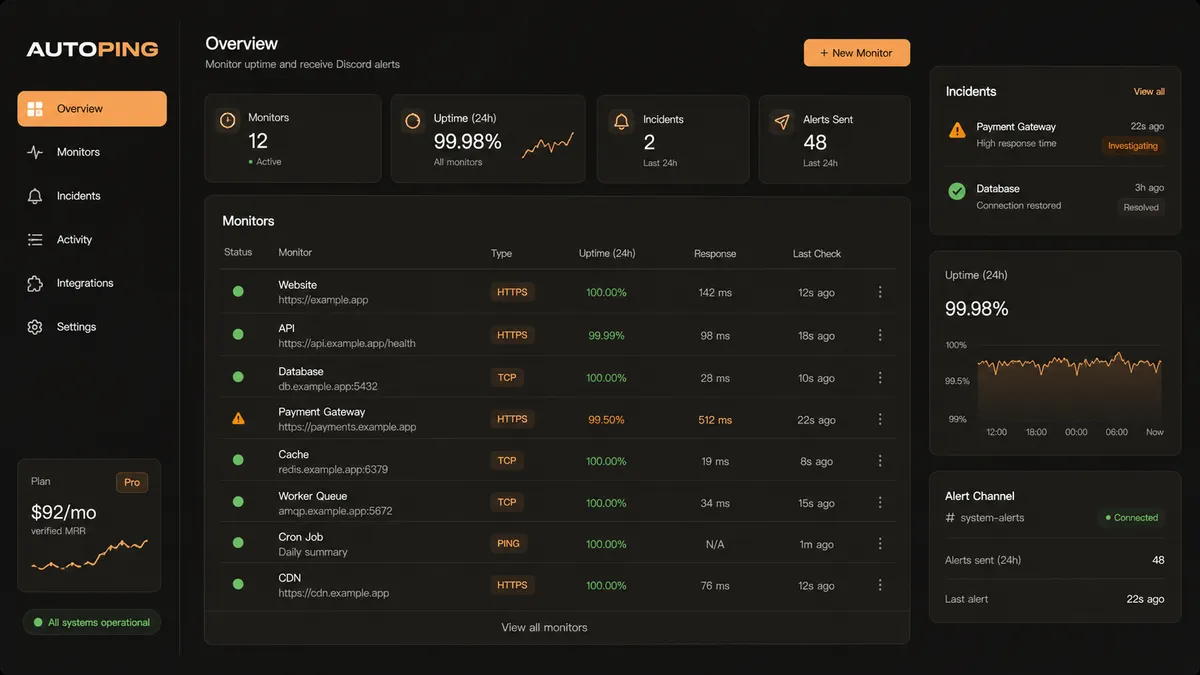Click the hash icon next to system-alerts
1200x675 pixels.
[x=950, y=518]
